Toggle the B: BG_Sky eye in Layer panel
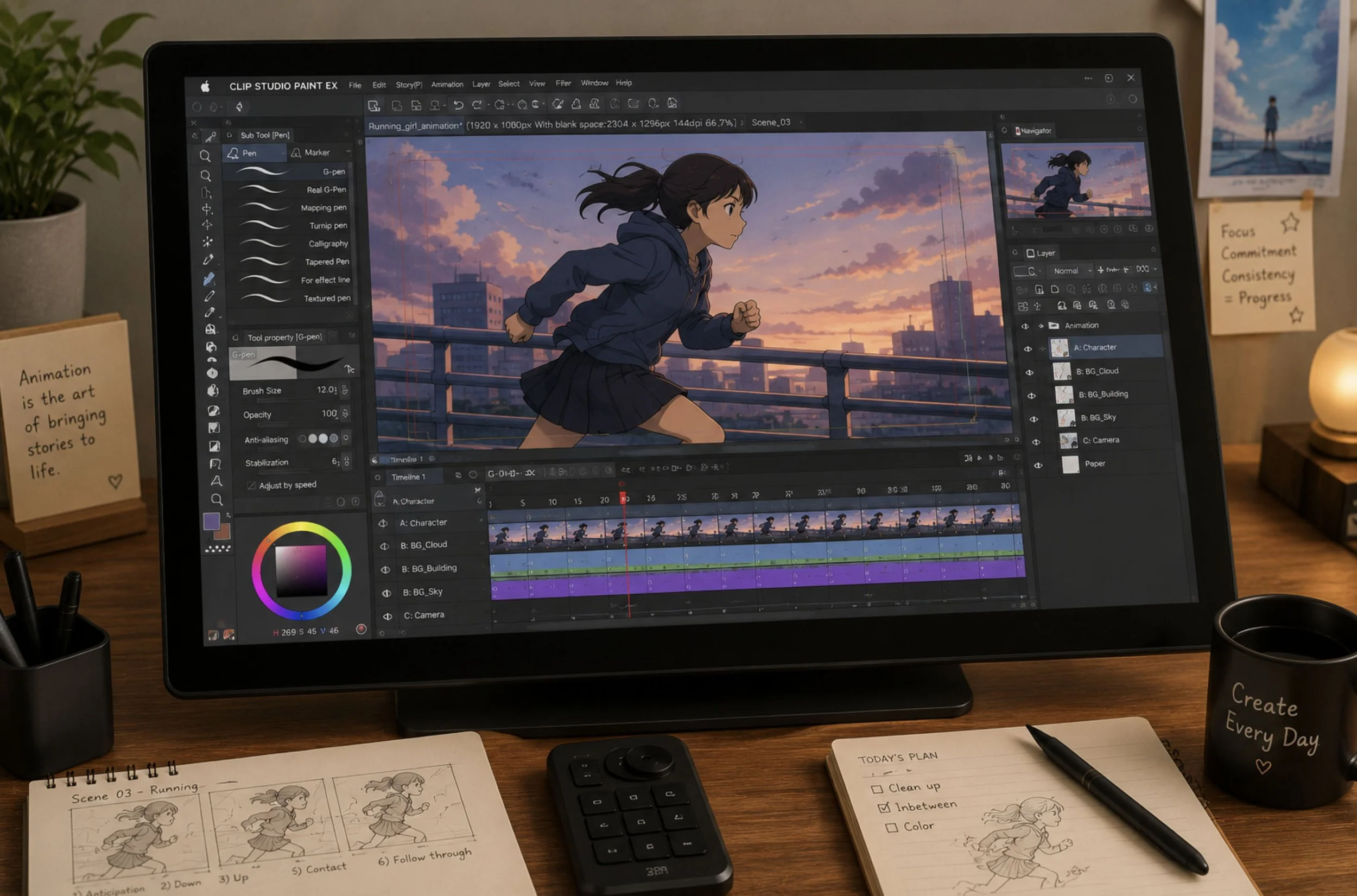1357x896 pixels. 1034,419
